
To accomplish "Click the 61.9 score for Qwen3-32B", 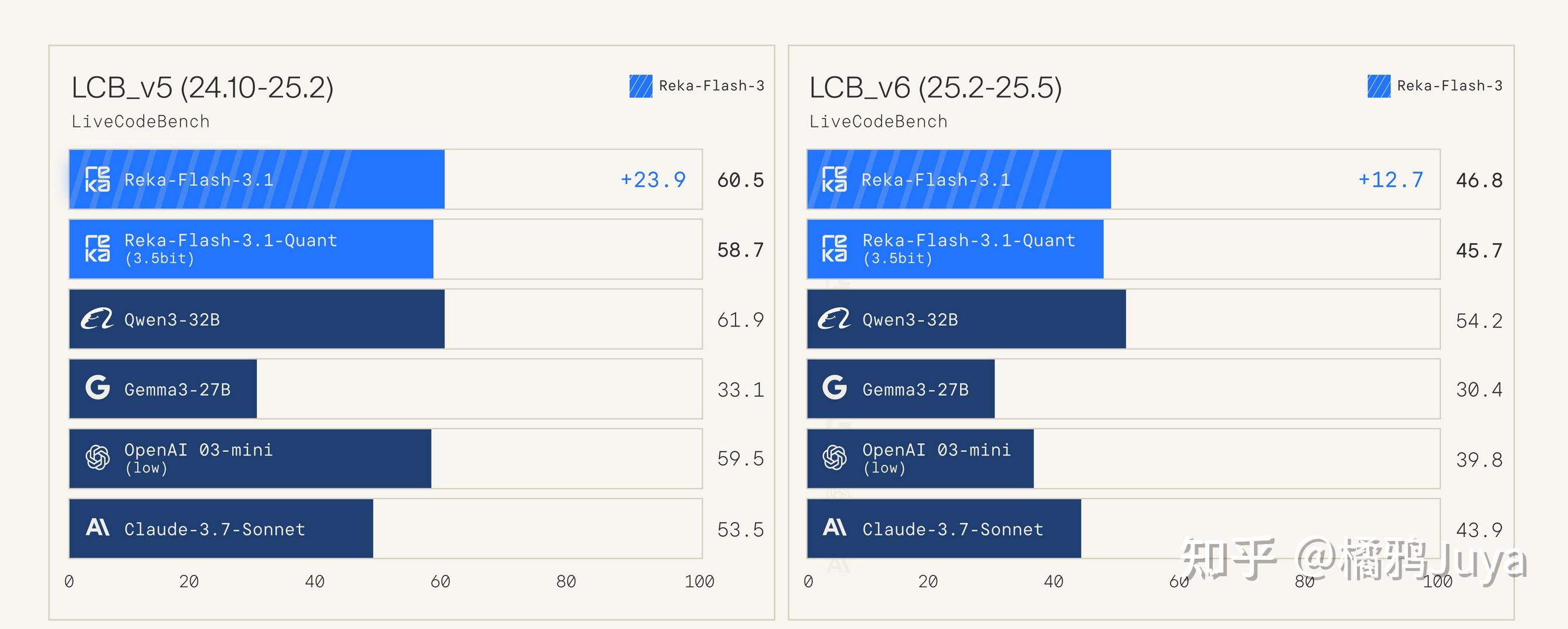I will click(740, 320).
